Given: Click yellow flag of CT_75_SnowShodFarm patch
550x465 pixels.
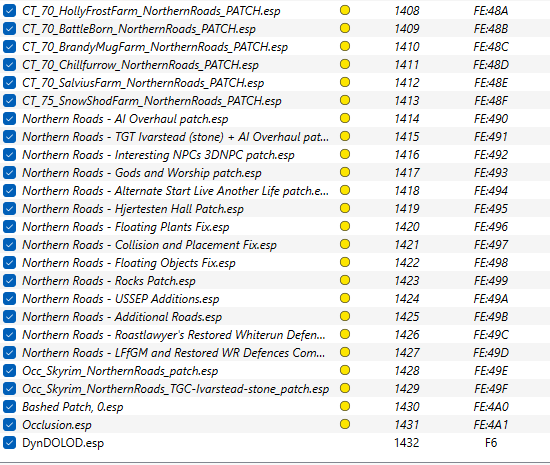Looking at the screenshot, I should [345, 100].
